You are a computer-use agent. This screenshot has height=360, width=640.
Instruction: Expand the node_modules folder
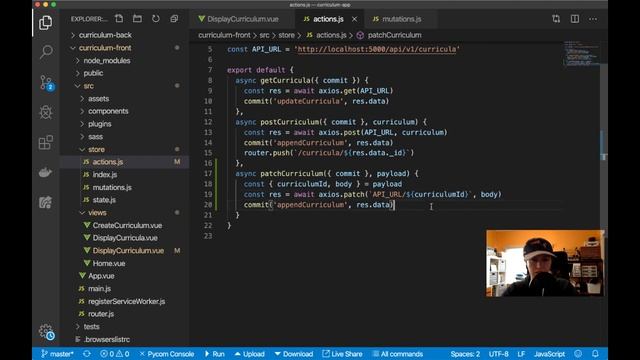[107, 60]
